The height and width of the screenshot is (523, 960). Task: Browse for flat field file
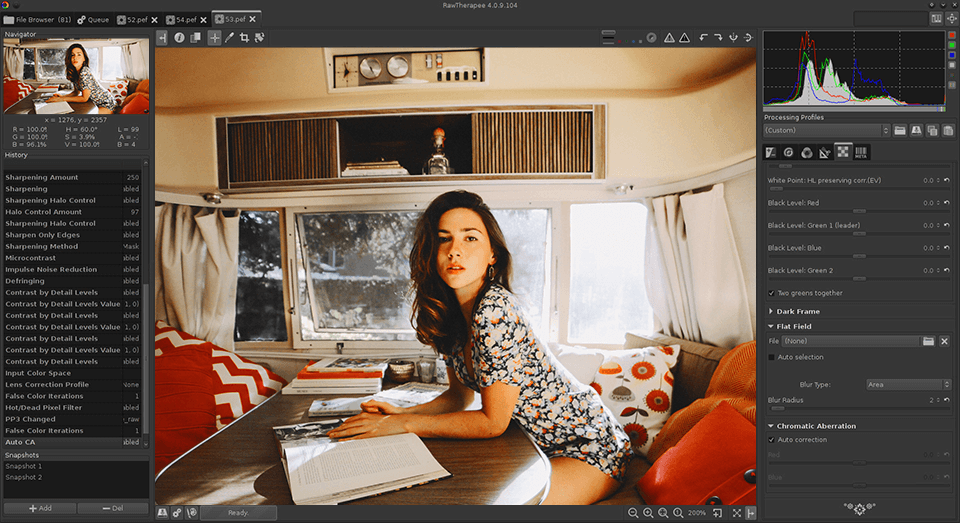point(928,341)
